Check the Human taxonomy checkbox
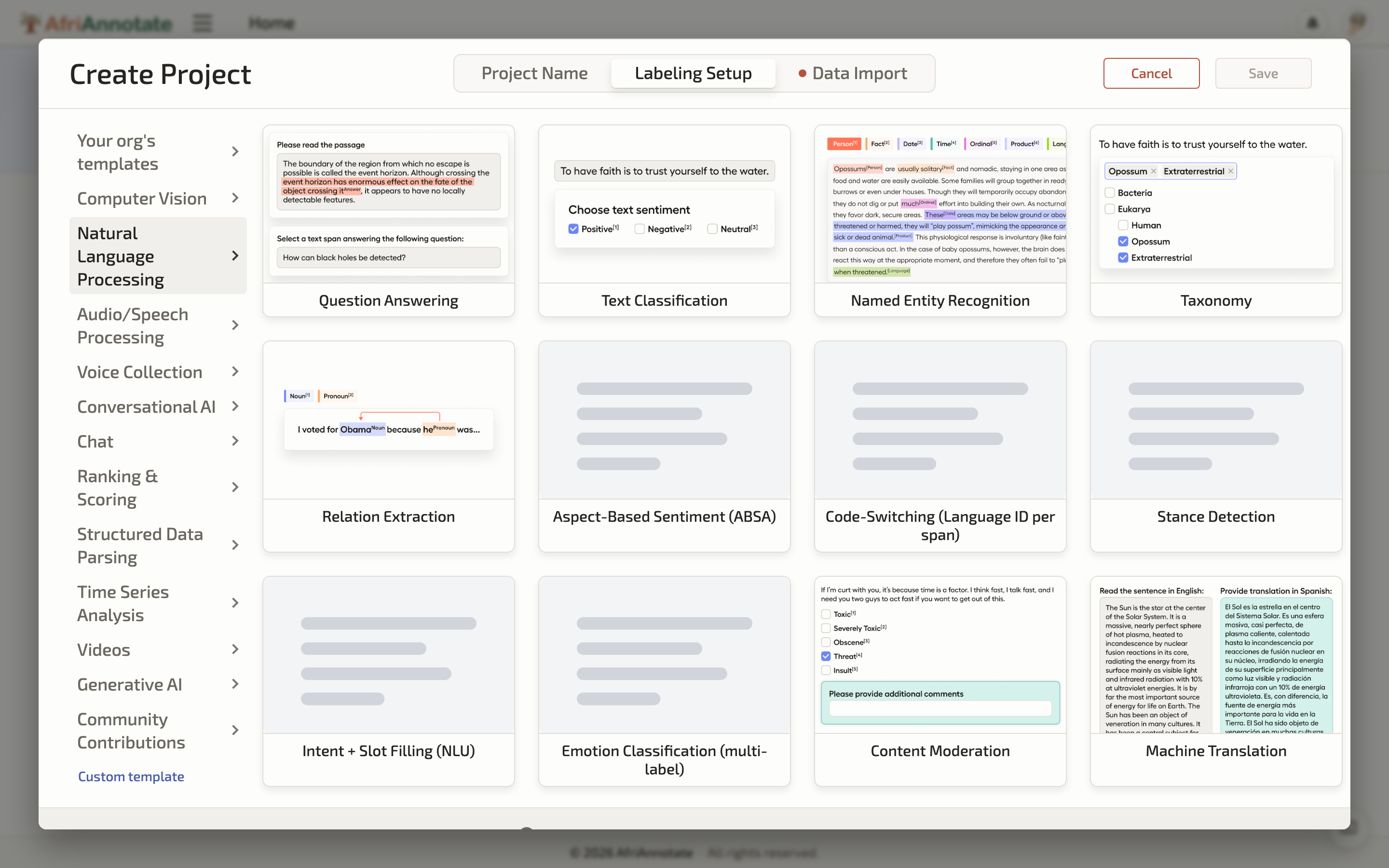Viewport: 1389px width, 868px height. pos(1123,225)
